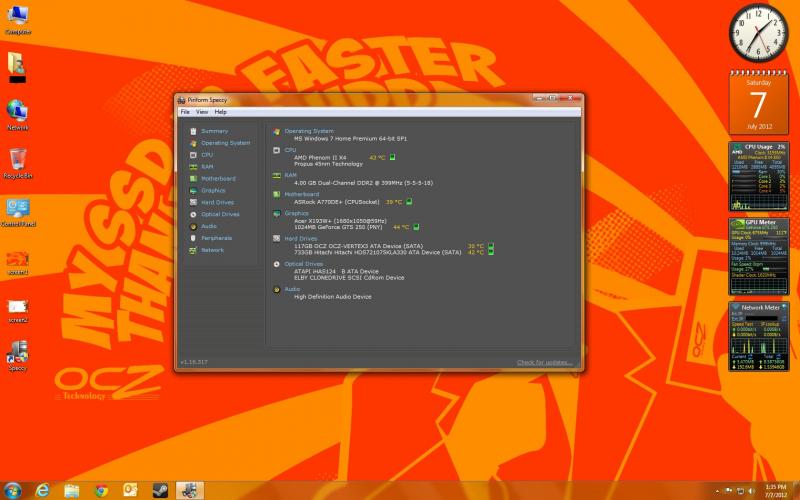Show hidden system tray icons
Screen dimensions: 800x500
pyautogui.click(x=717, y=491)
